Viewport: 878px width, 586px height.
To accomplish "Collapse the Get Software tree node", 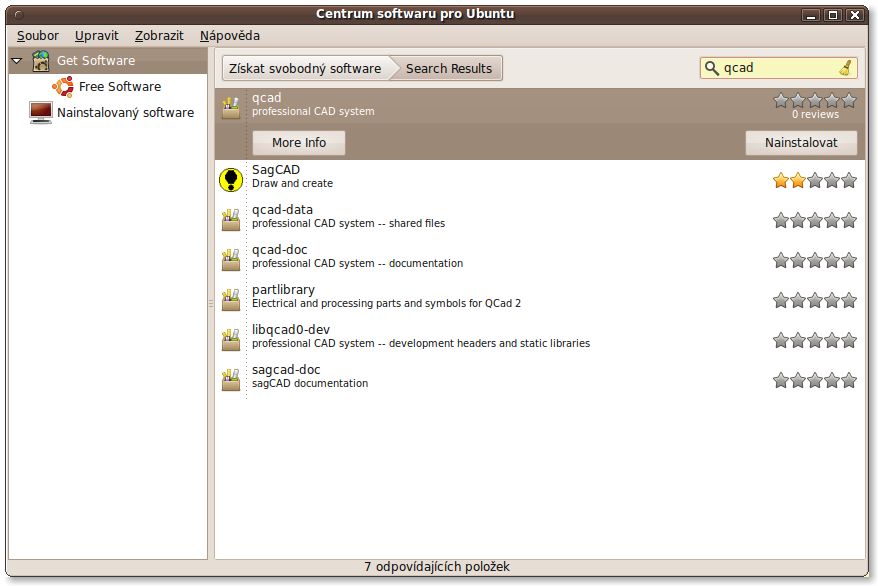I will [17, 60].
